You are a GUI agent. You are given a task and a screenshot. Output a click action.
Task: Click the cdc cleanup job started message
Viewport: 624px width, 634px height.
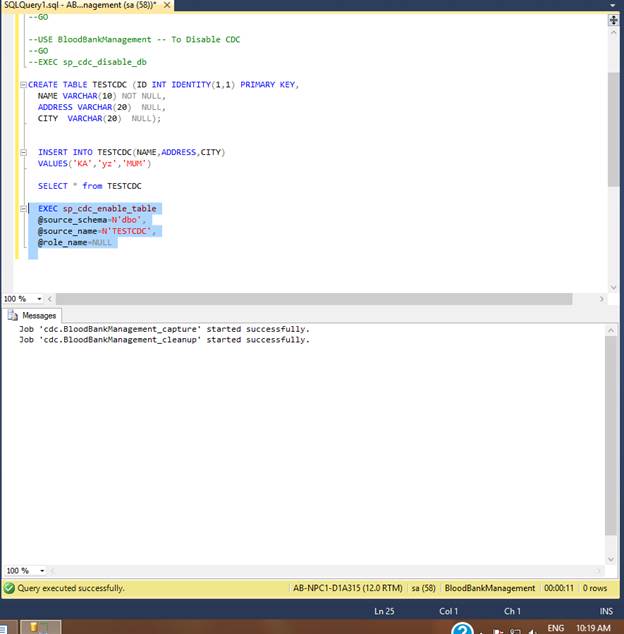[164, 340]
